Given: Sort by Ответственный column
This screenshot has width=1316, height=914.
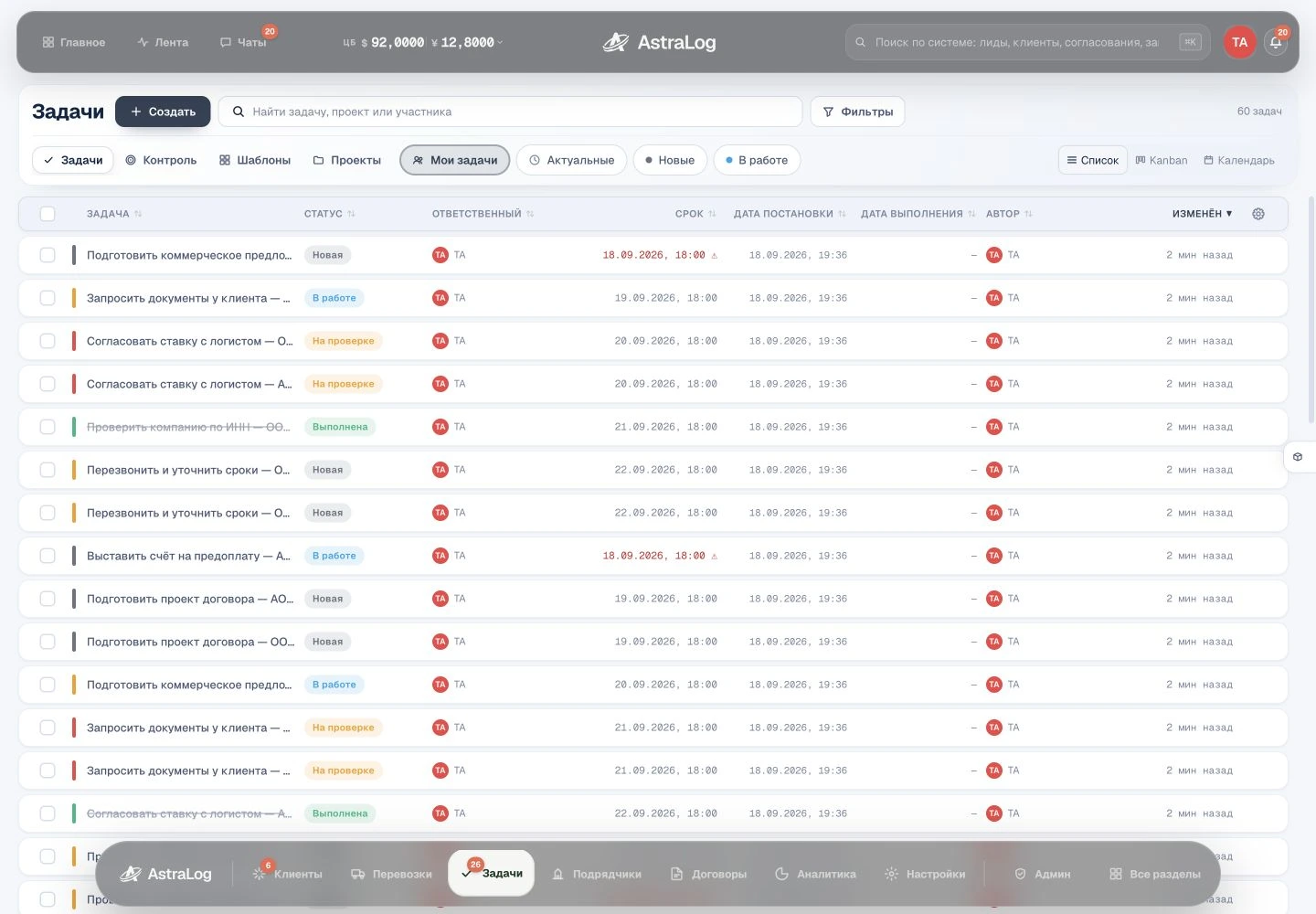Looking at the screenshot, I should (483, 214).
